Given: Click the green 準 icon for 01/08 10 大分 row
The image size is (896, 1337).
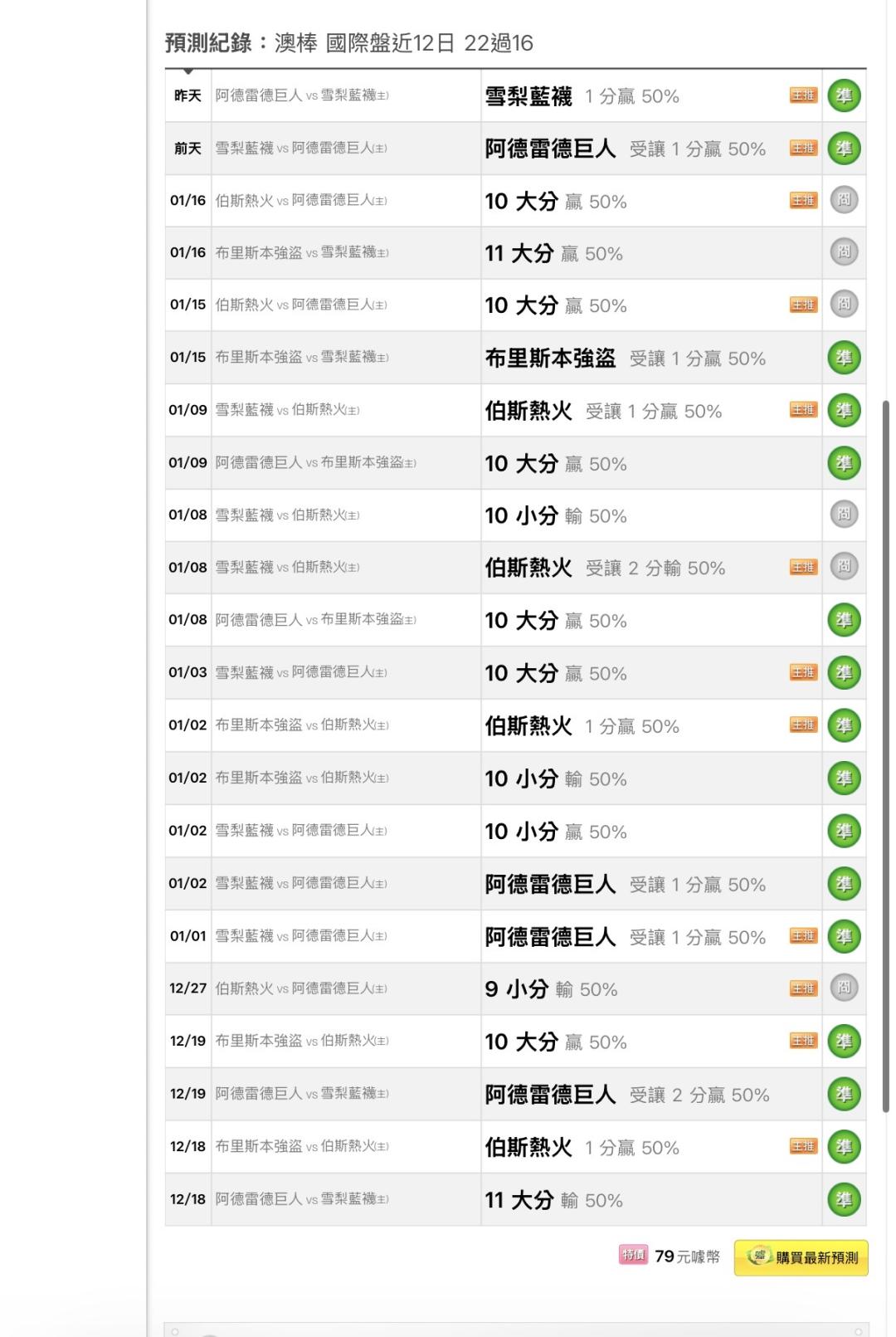Looking at the screenshot, I should tap(844, 620).
